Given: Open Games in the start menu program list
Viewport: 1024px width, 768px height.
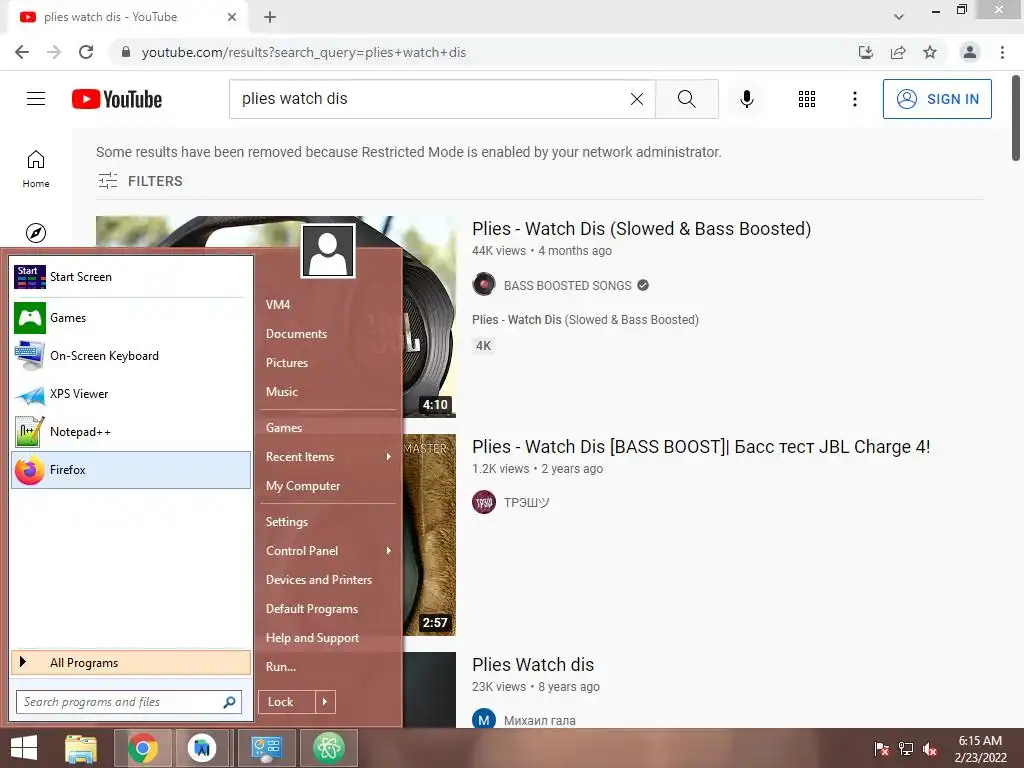Looking at the screenshot, I should pyautogui.click(x=131, y=318).
